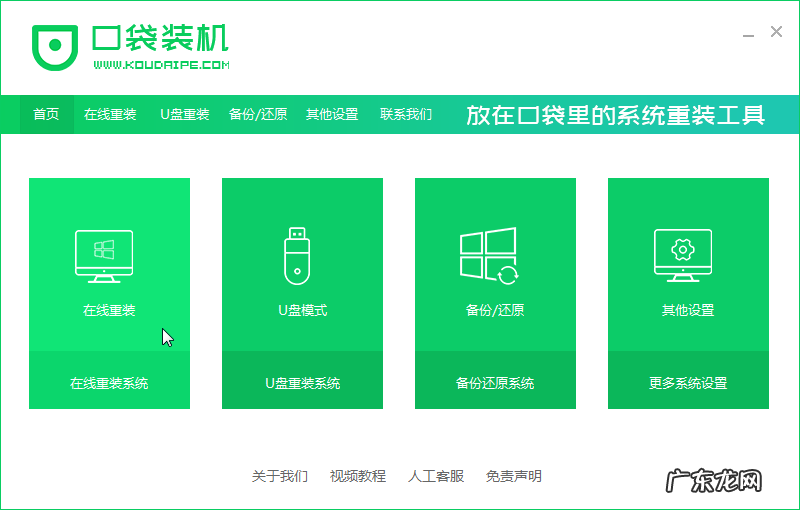Open the 关于我们 link
Image resolution: width=800 pixels, height=510 pixels.
click(280, 476)
